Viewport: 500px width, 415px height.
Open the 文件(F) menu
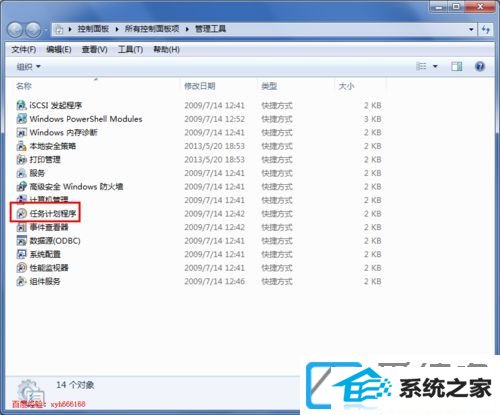click(24, 50)
